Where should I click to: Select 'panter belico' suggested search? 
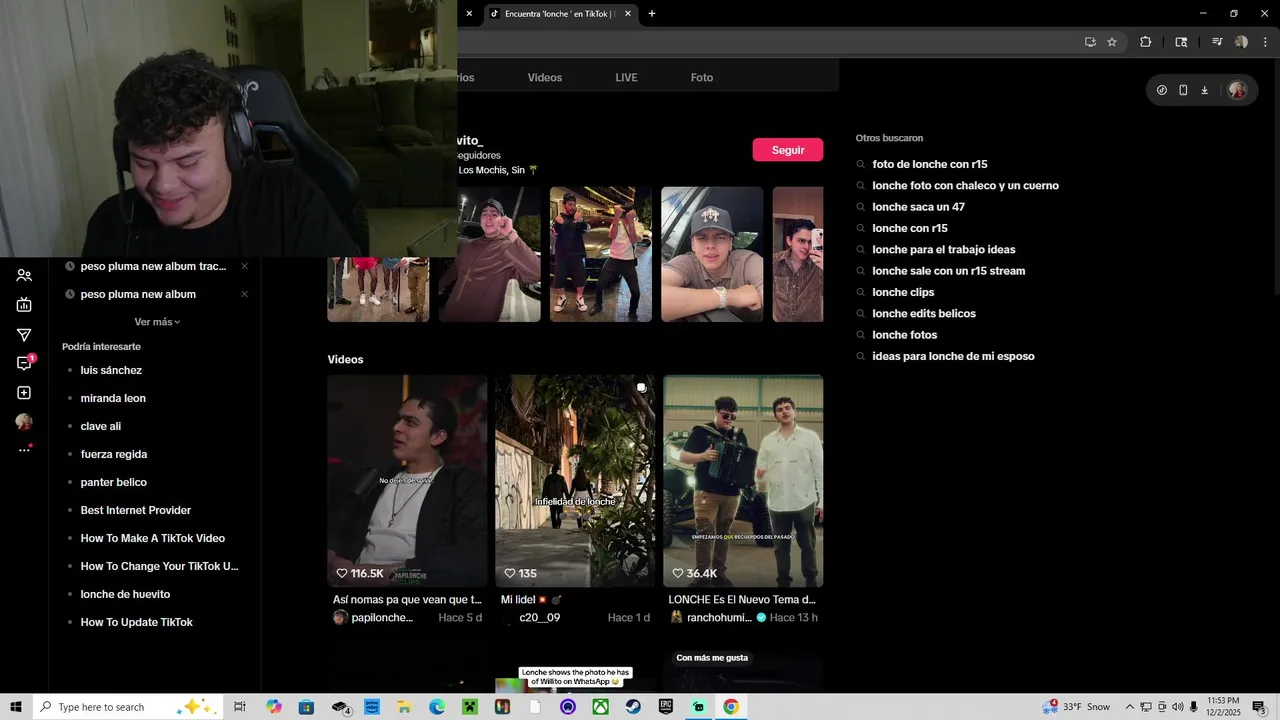click(114, 482)
